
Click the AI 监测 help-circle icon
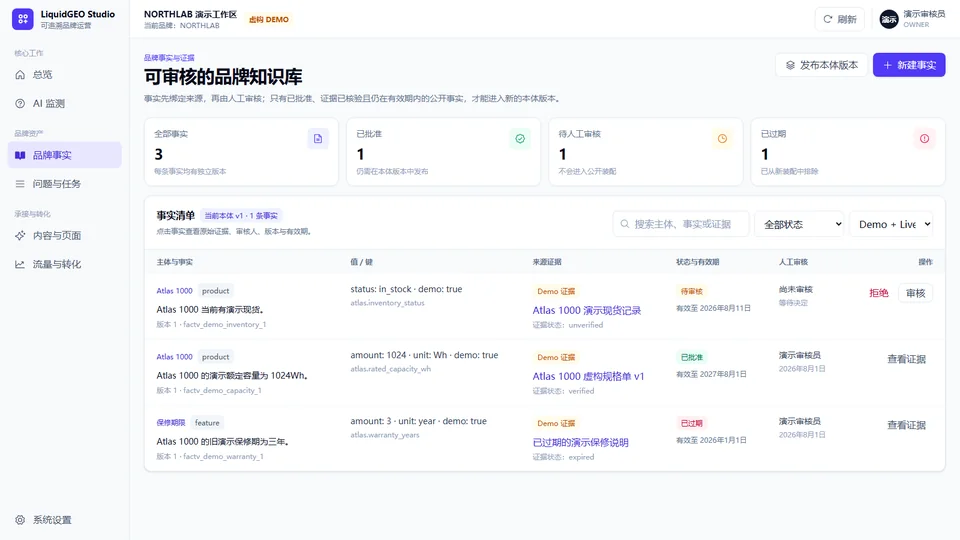tap(20, 103)
